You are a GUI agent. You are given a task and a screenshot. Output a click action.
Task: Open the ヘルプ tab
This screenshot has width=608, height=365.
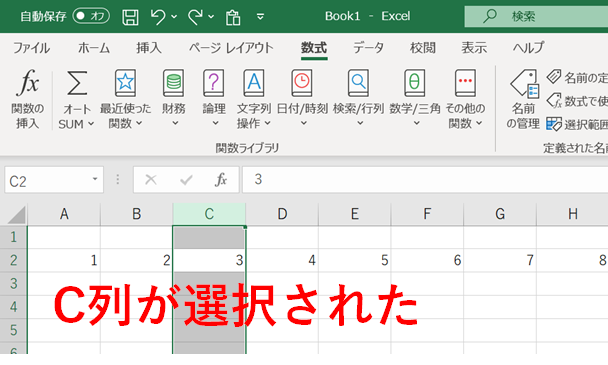[x=529, y=48]
